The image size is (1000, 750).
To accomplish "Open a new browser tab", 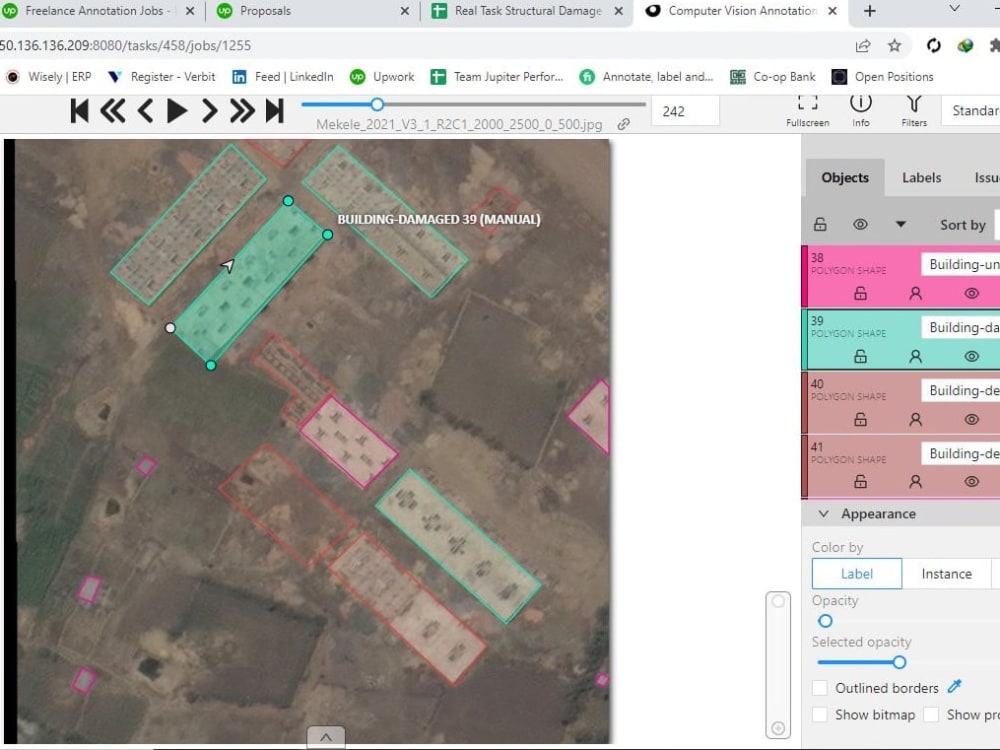I will click(x=869, y=11).
